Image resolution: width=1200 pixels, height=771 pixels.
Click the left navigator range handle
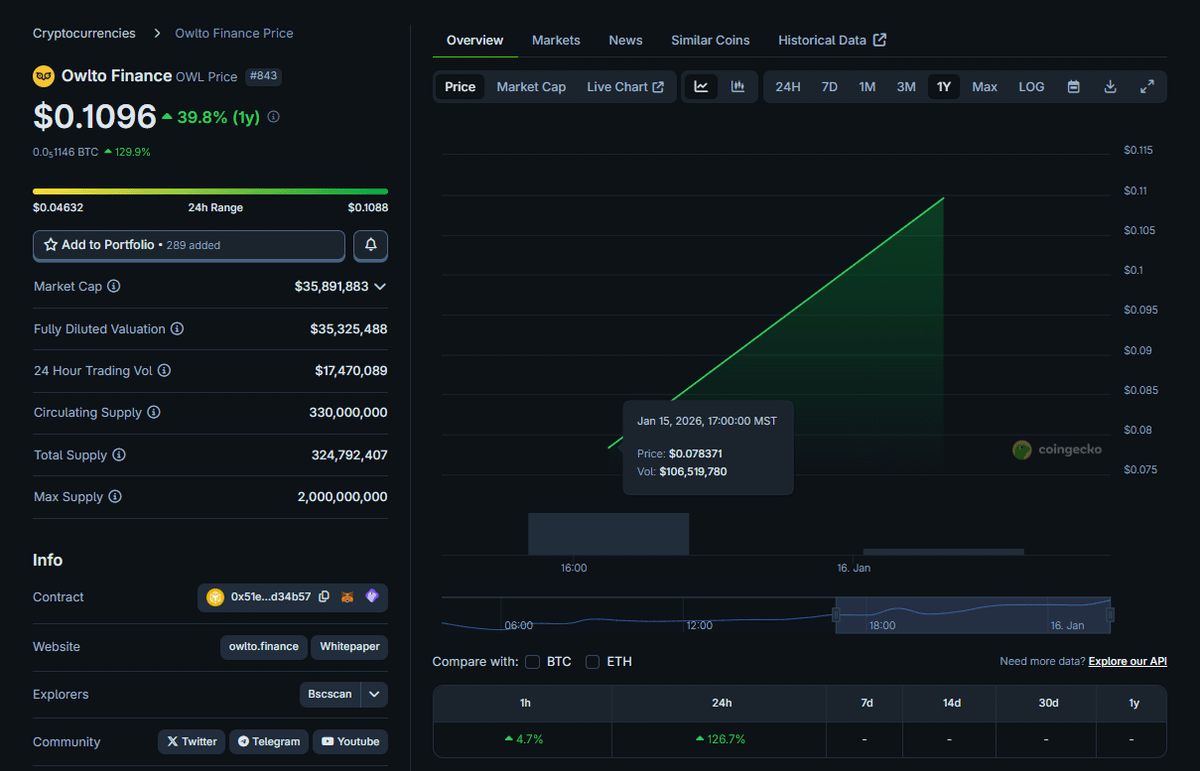(x=836, y=615)
